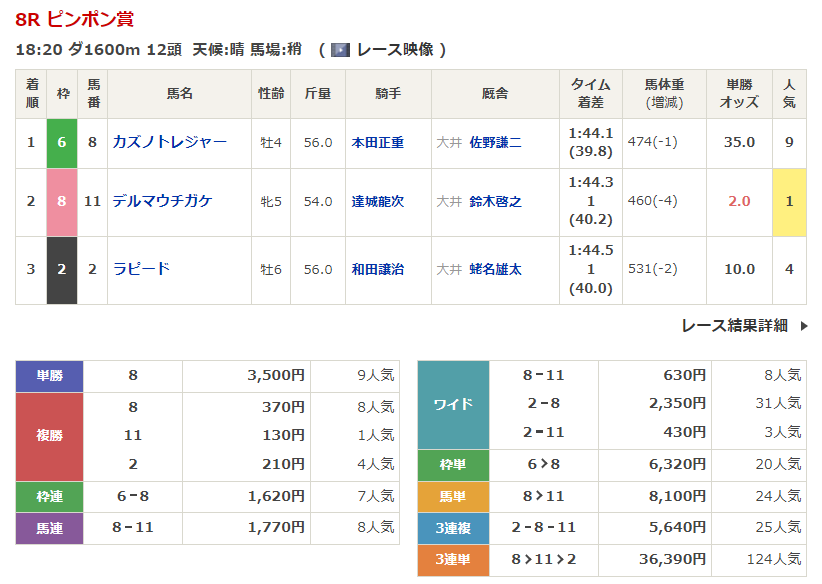Open horse ラピード page
Image resolution: width=822 pixels, height=584 pixels.
tap(141, 269)
